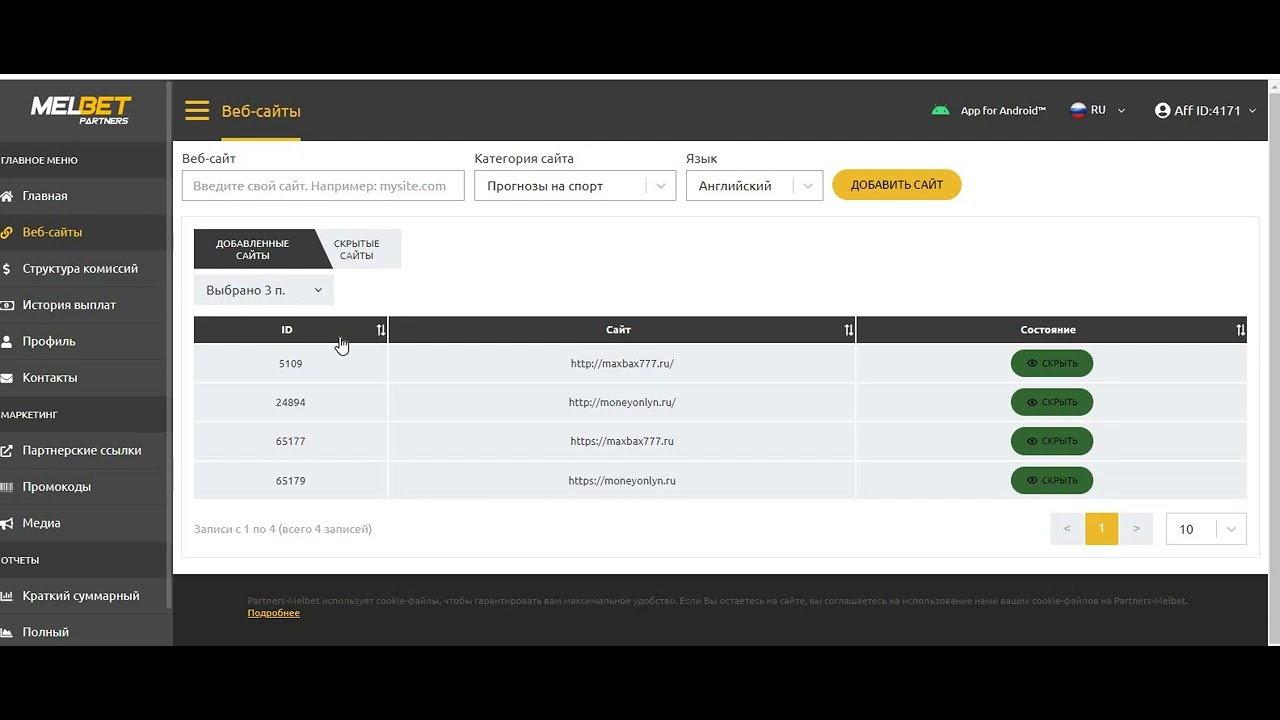Open Структура комиссий in sidebar
Screen dimensions: 1280x720
point(84,268)
